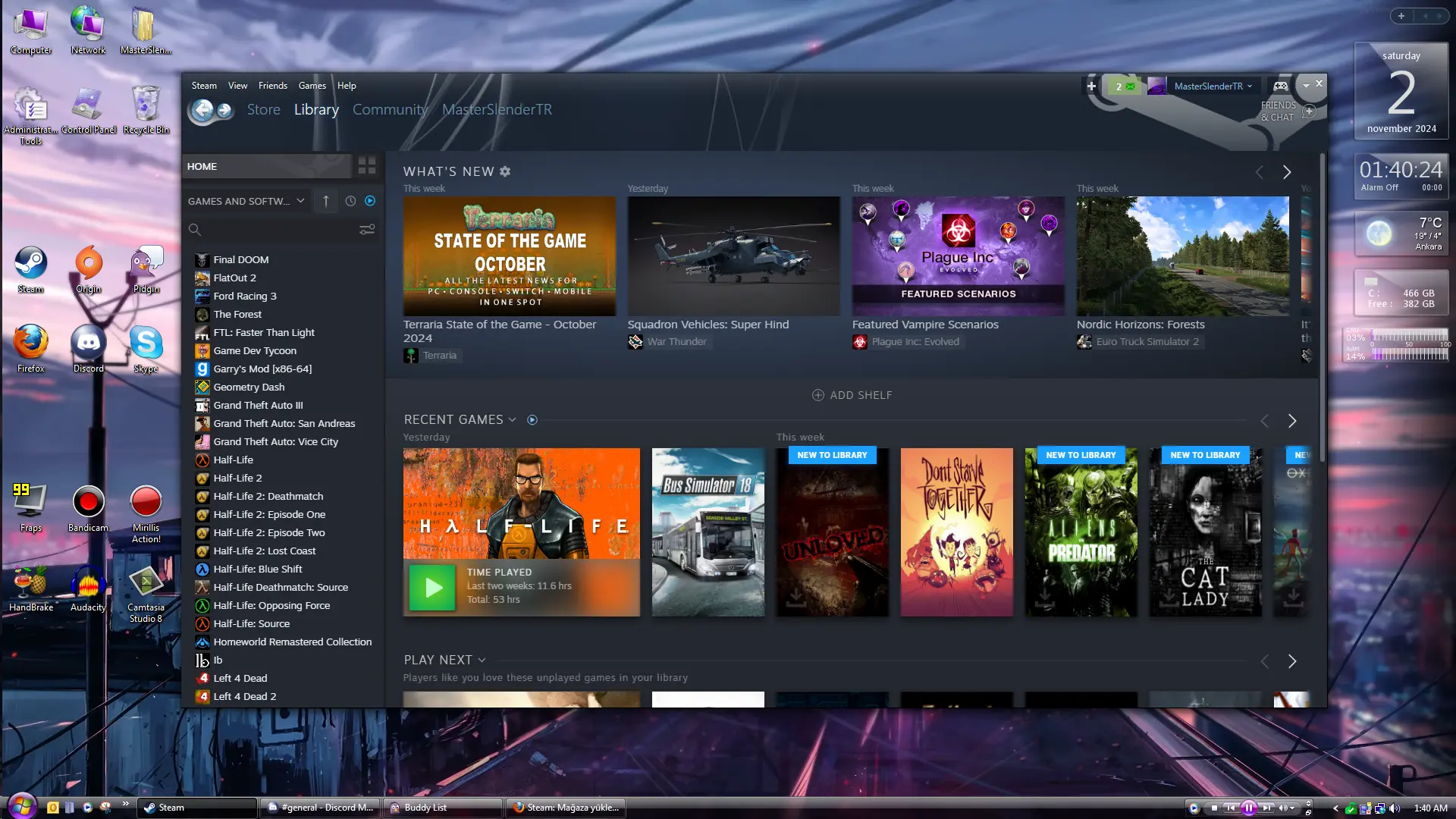This screenshot has width=1456, height=819.
Task: Expand Games and Software filter dropdown
Action: point(246,201)
